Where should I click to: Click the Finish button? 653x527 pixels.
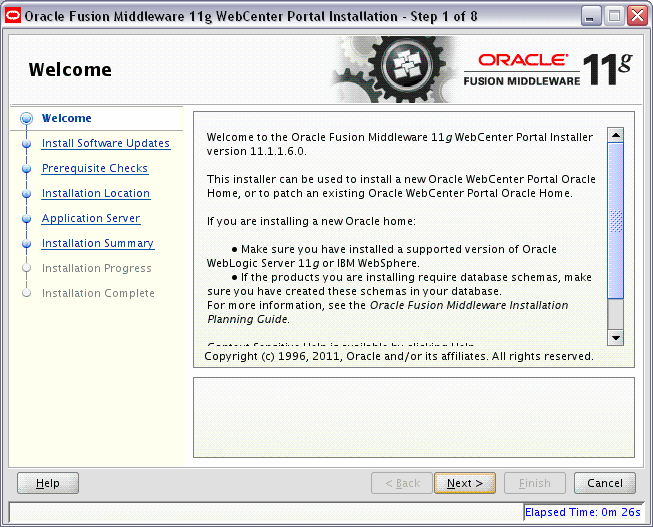pos(535,483)
